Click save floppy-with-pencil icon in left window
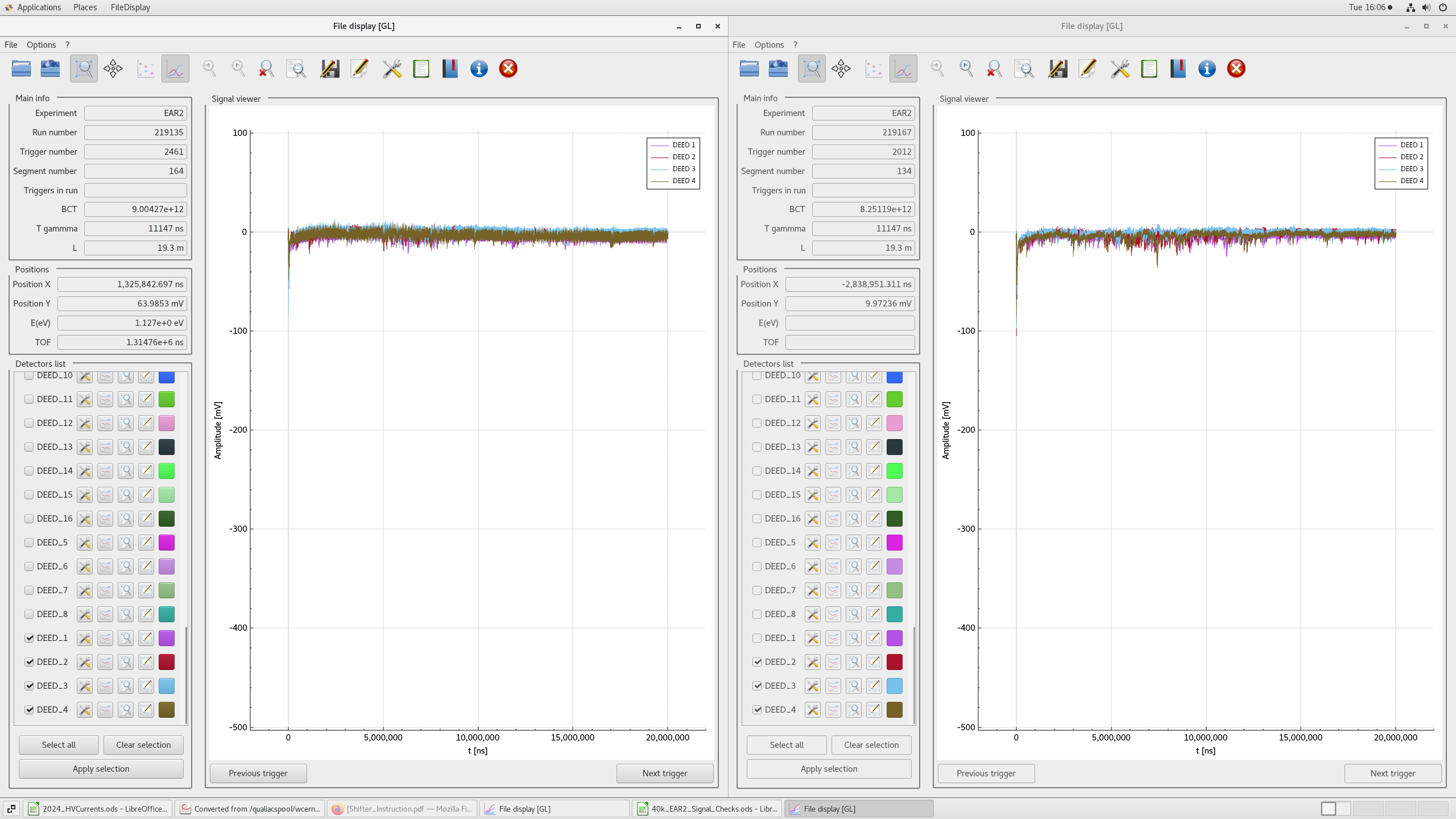Viewport: 1456px width, 819px height. point(330,68)
